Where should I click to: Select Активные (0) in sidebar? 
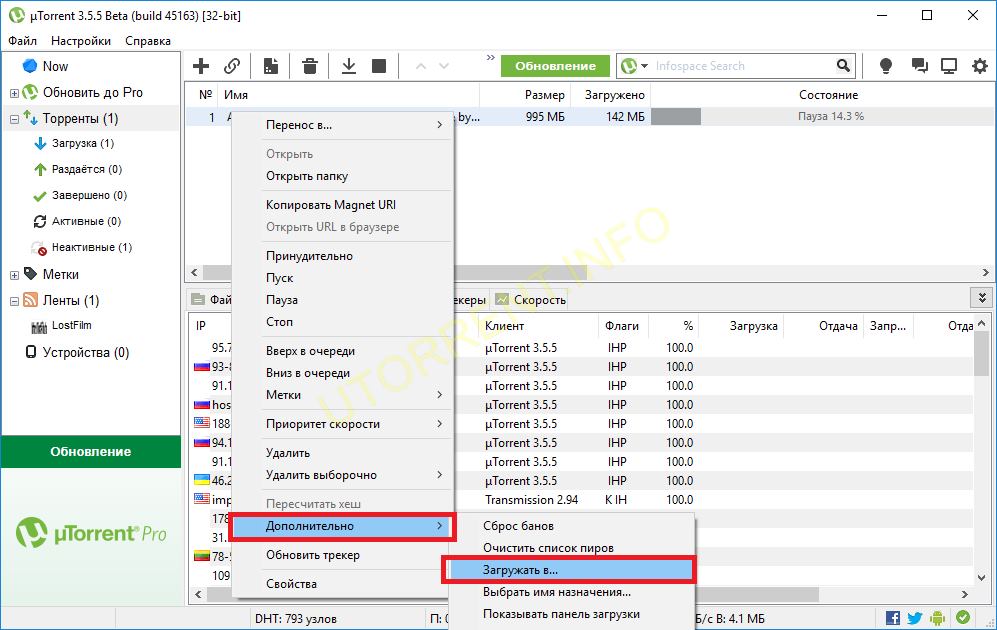coord(86,221)
